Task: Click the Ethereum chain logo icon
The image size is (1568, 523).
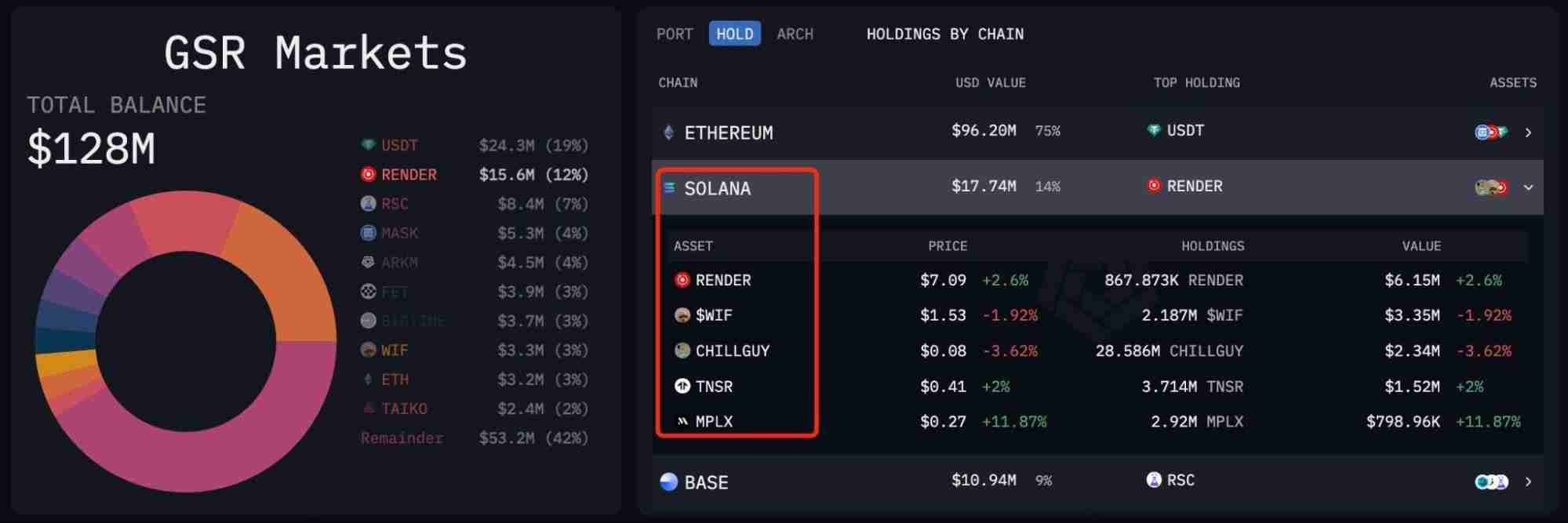Action: [x=668, y=133]
